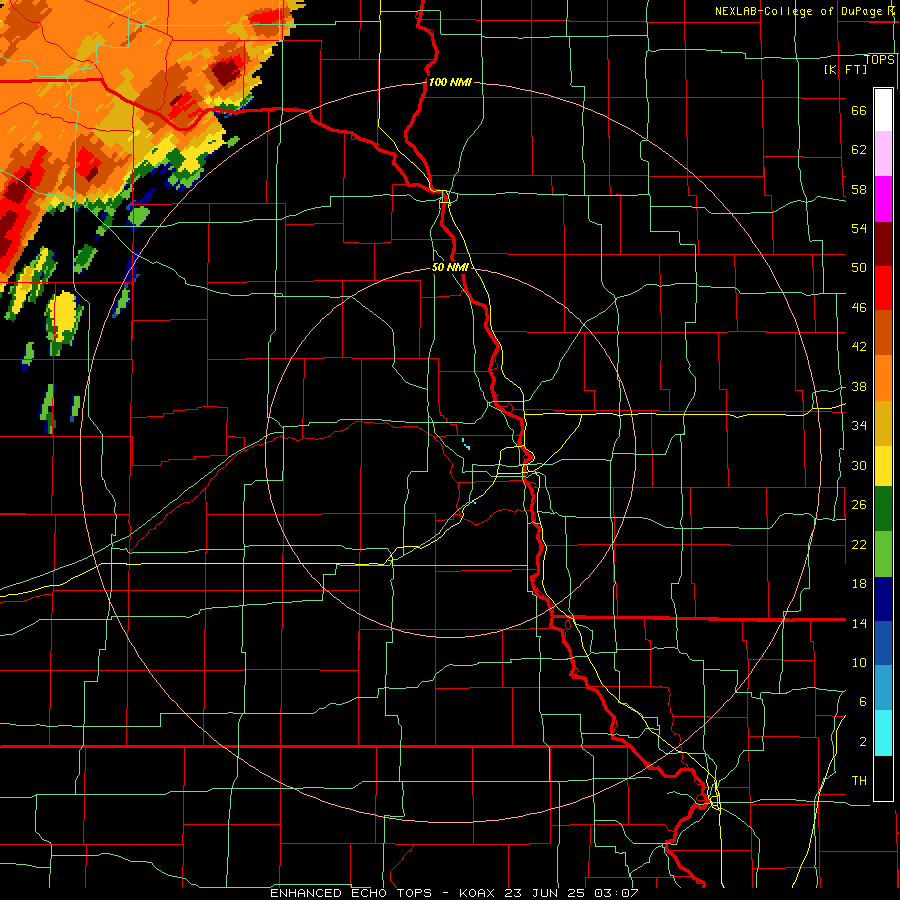This screenshot has width=900, height=900.
Task: Click legend value 18
Action: point(859,584)
